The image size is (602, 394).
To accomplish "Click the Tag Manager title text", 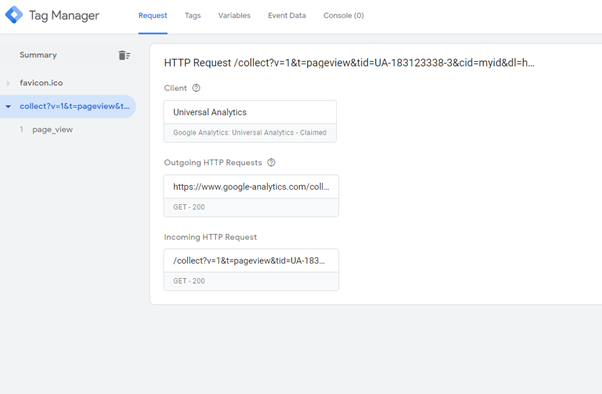I will (x=64, y=15).
